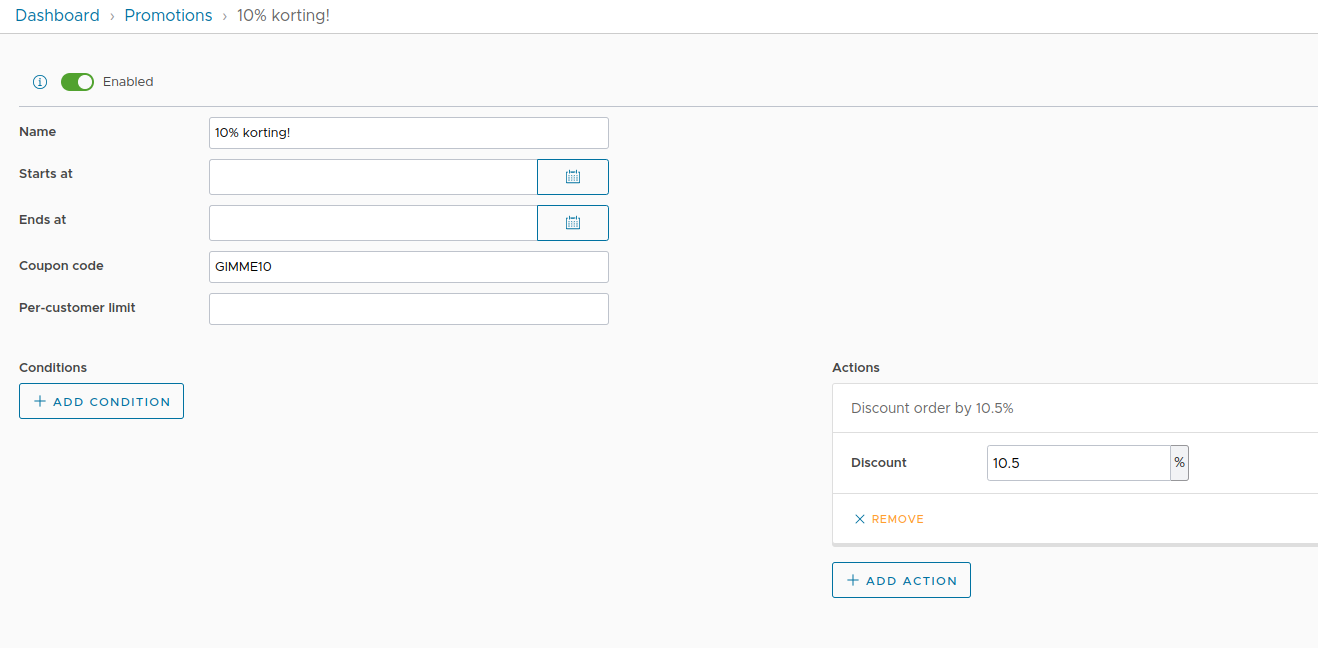
Task: Remove the Discount order action
Action: pos(889,519)
